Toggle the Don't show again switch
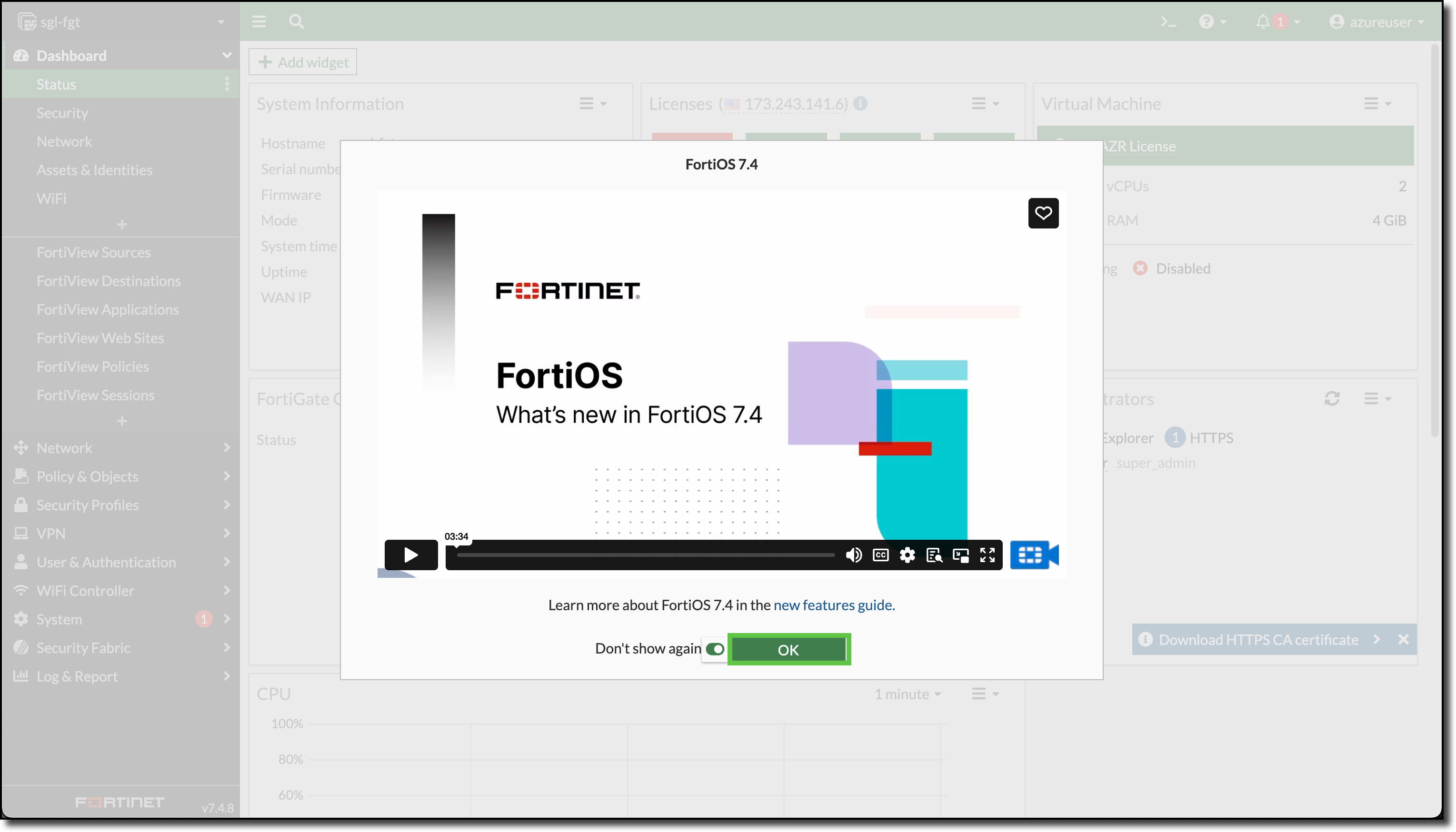The image size is (1456, 832). (x=715, y=649)
